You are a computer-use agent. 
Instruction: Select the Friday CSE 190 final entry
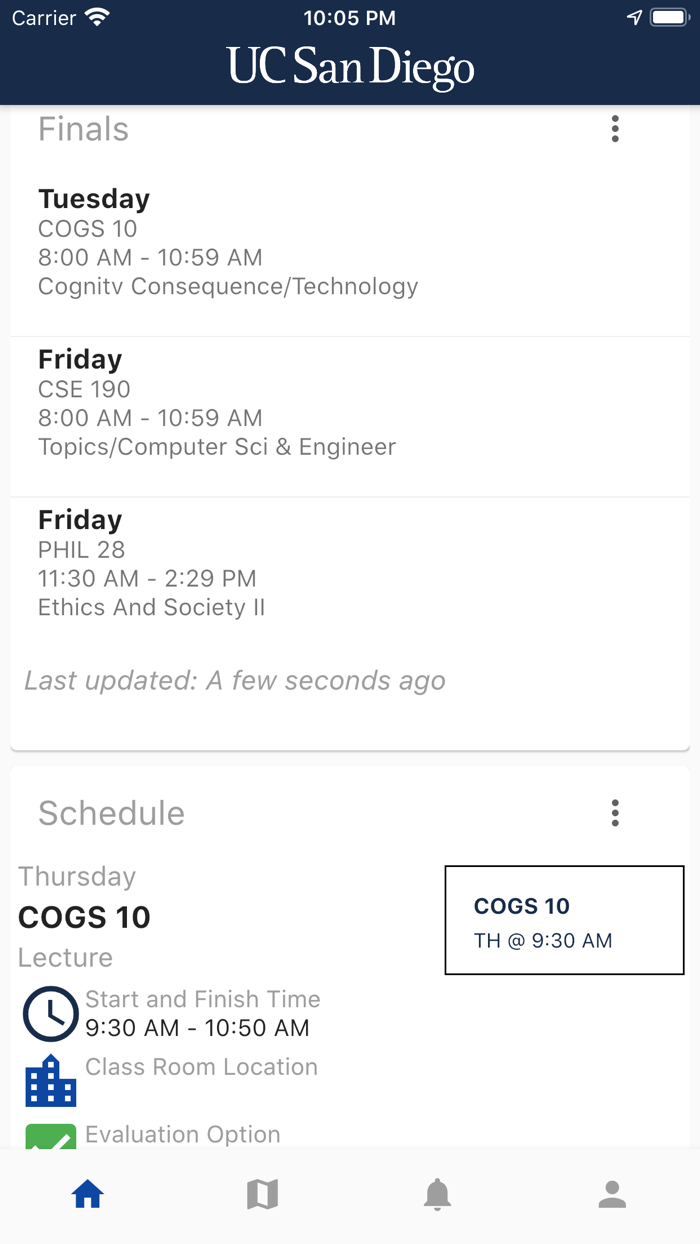228,402
